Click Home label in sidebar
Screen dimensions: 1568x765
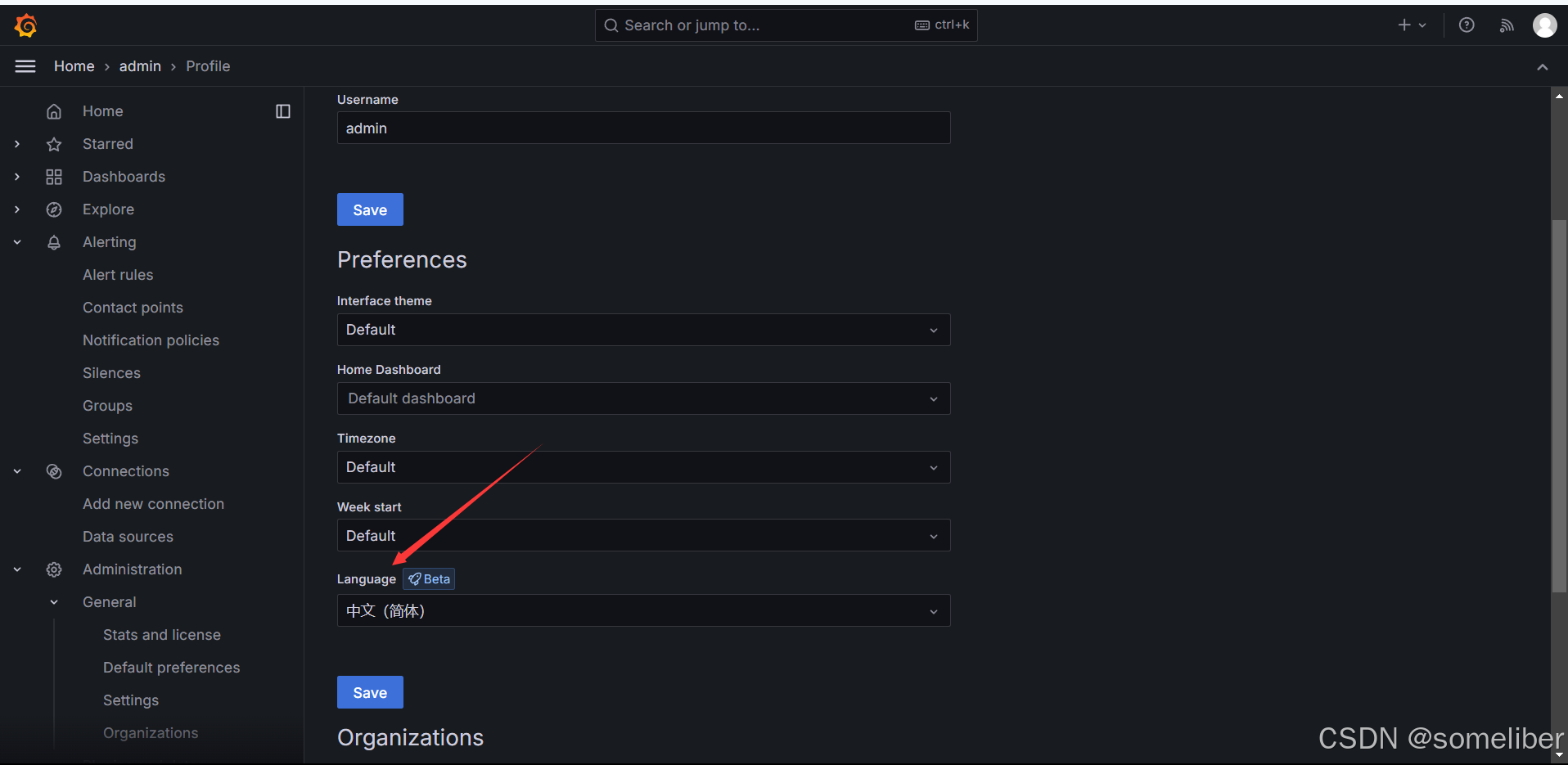point(102,111)
